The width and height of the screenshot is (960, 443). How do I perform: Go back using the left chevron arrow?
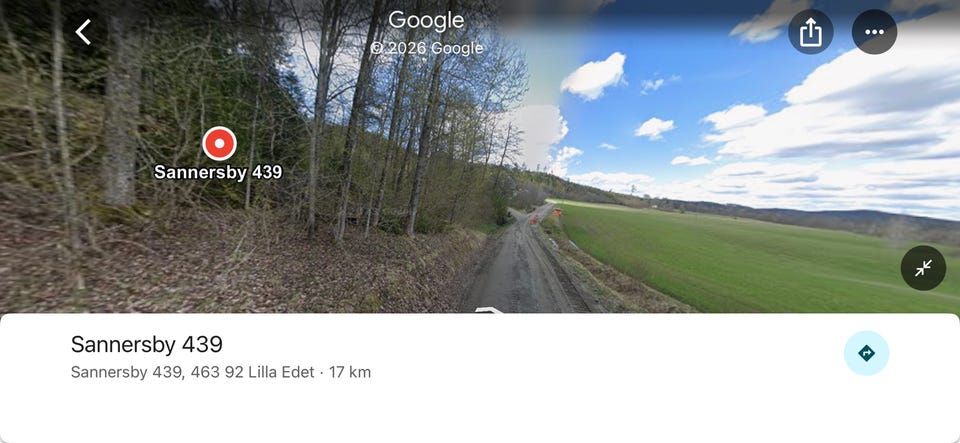pyautogui.click(x=83, y=32)
